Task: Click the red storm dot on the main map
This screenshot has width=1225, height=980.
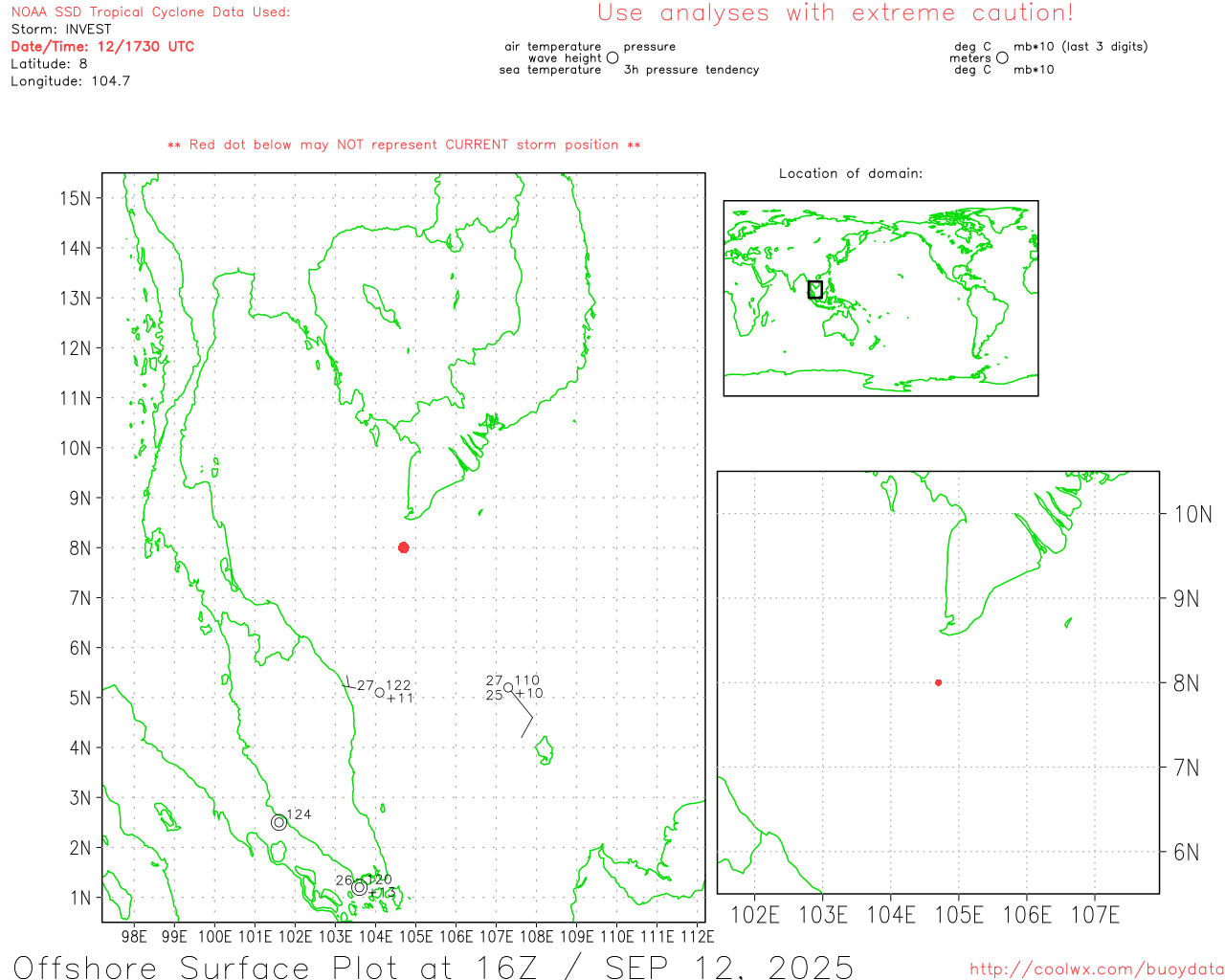Action: pyautogui.click(x=404, y=547)
